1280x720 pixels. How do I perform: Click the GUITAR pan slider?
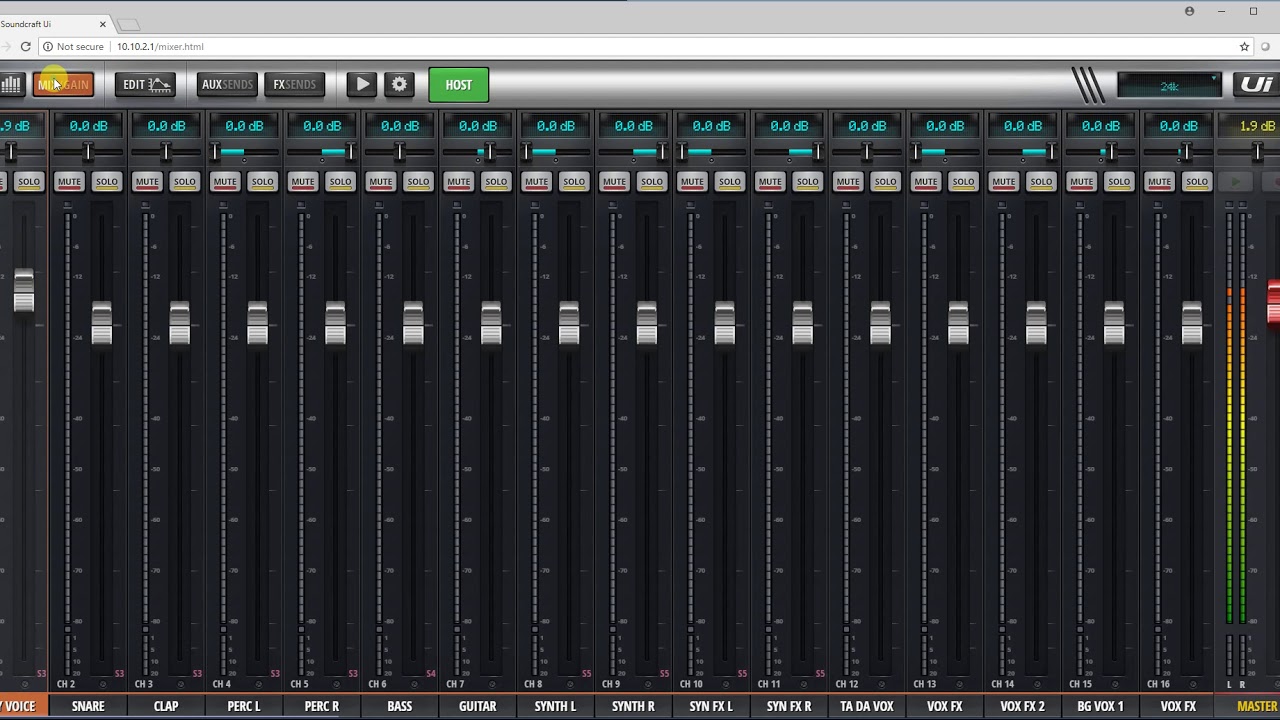pyautogui.click(x=477, y=152)
